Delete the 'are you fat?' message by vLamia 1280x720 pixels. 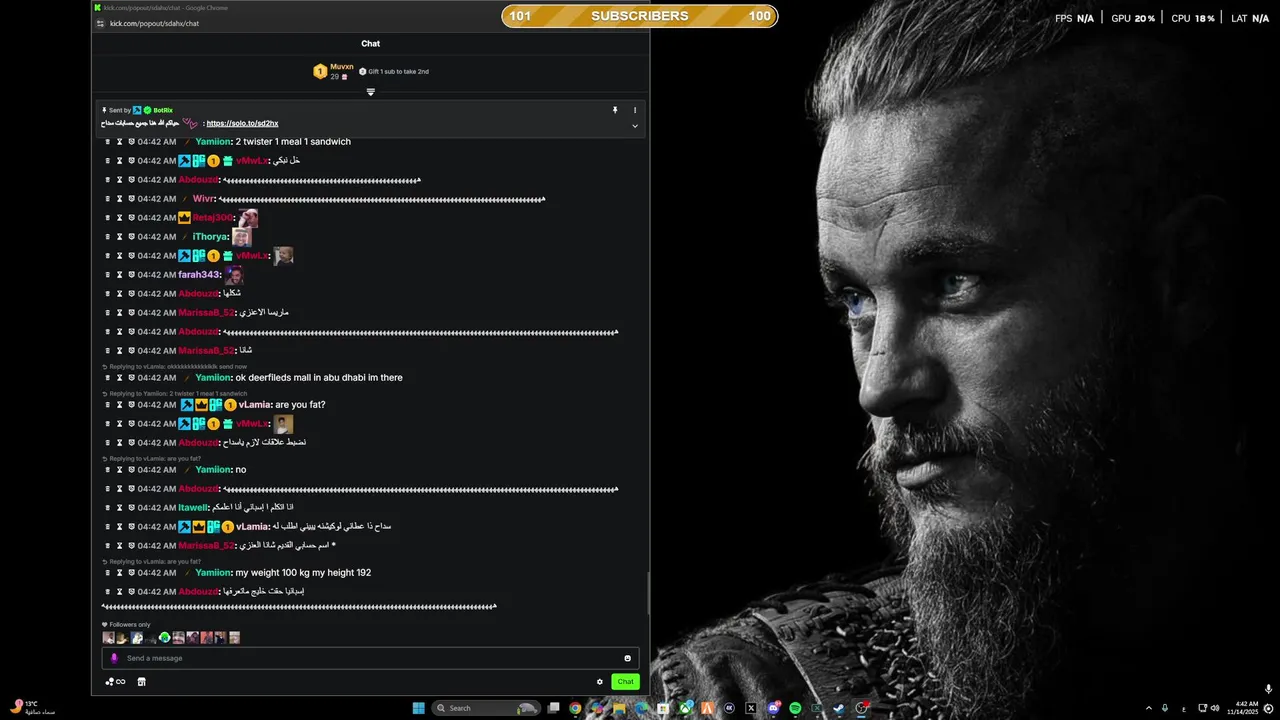(108, 405)
